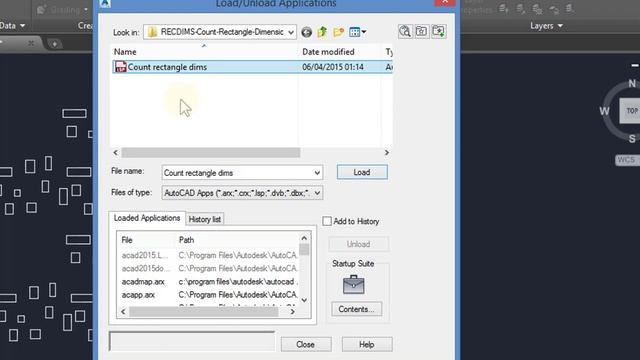Viewport: 640px width, 360px height.
Task: Sort files by Date modified header
Action: pos(340,52)
